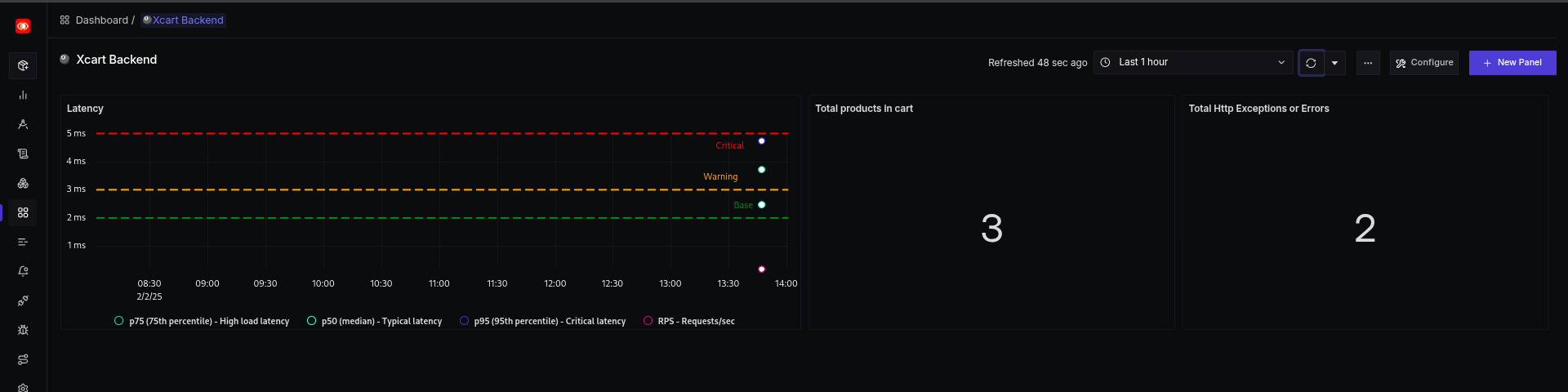The width and height of the screenshot is (1568, 392).
Task: Click the Critical threshold label
Action: [729, 145]
